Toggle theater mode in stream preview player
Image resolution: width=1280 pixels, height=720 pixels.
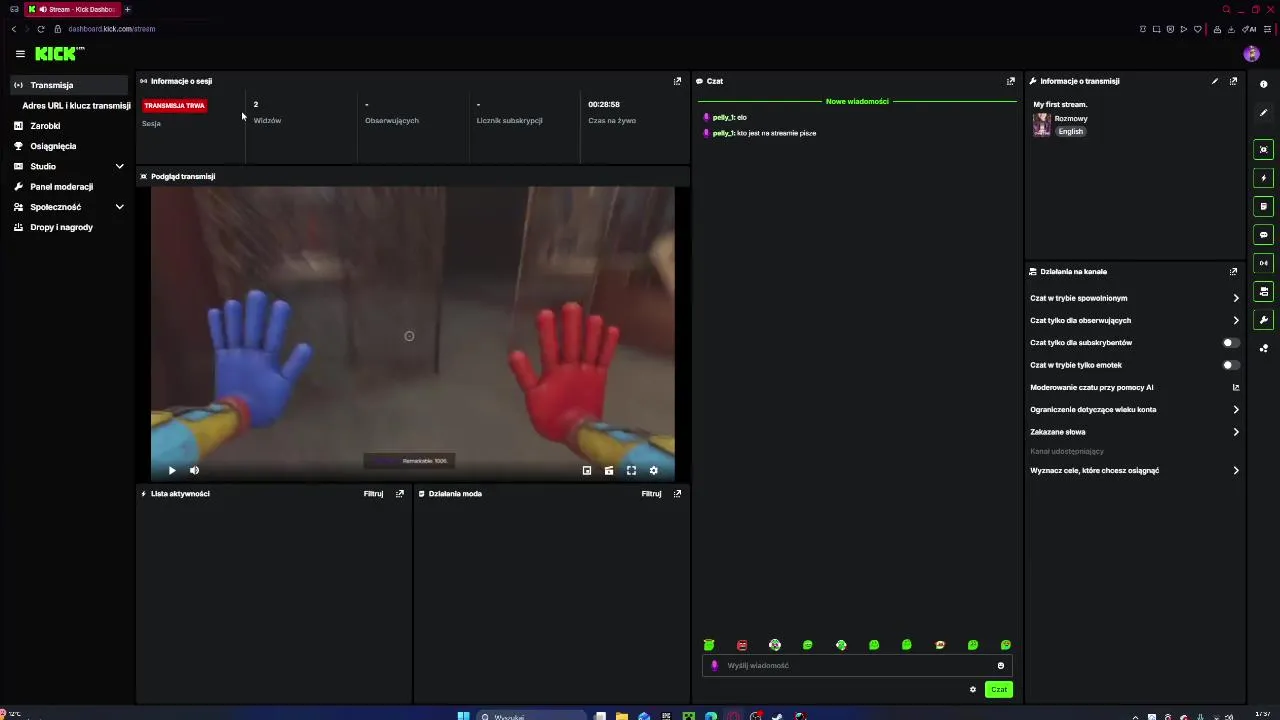609,470
